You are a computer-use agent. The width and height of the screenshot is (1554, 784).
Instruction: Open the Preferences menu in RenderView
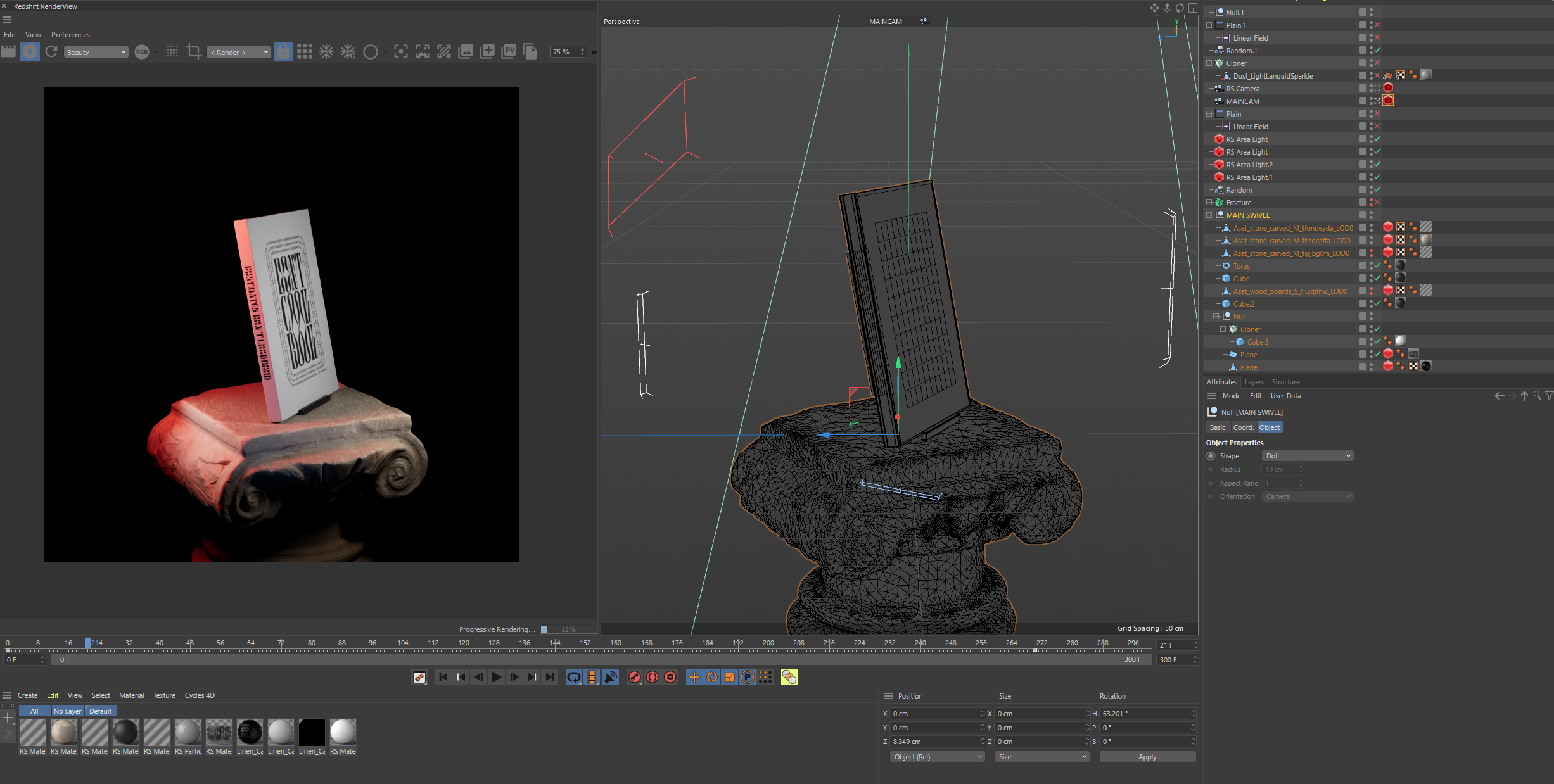(x=70, y=35)
